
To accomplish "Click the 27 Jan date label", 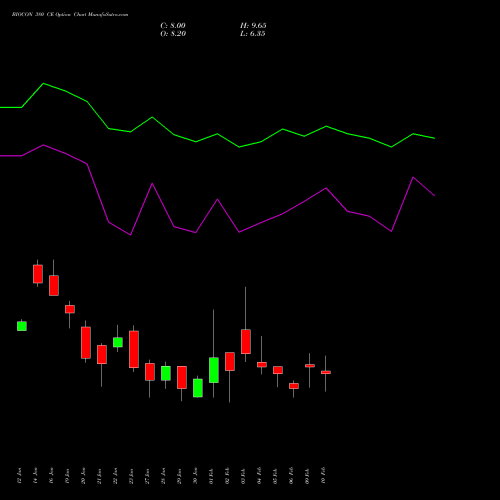I will [147, 476].
